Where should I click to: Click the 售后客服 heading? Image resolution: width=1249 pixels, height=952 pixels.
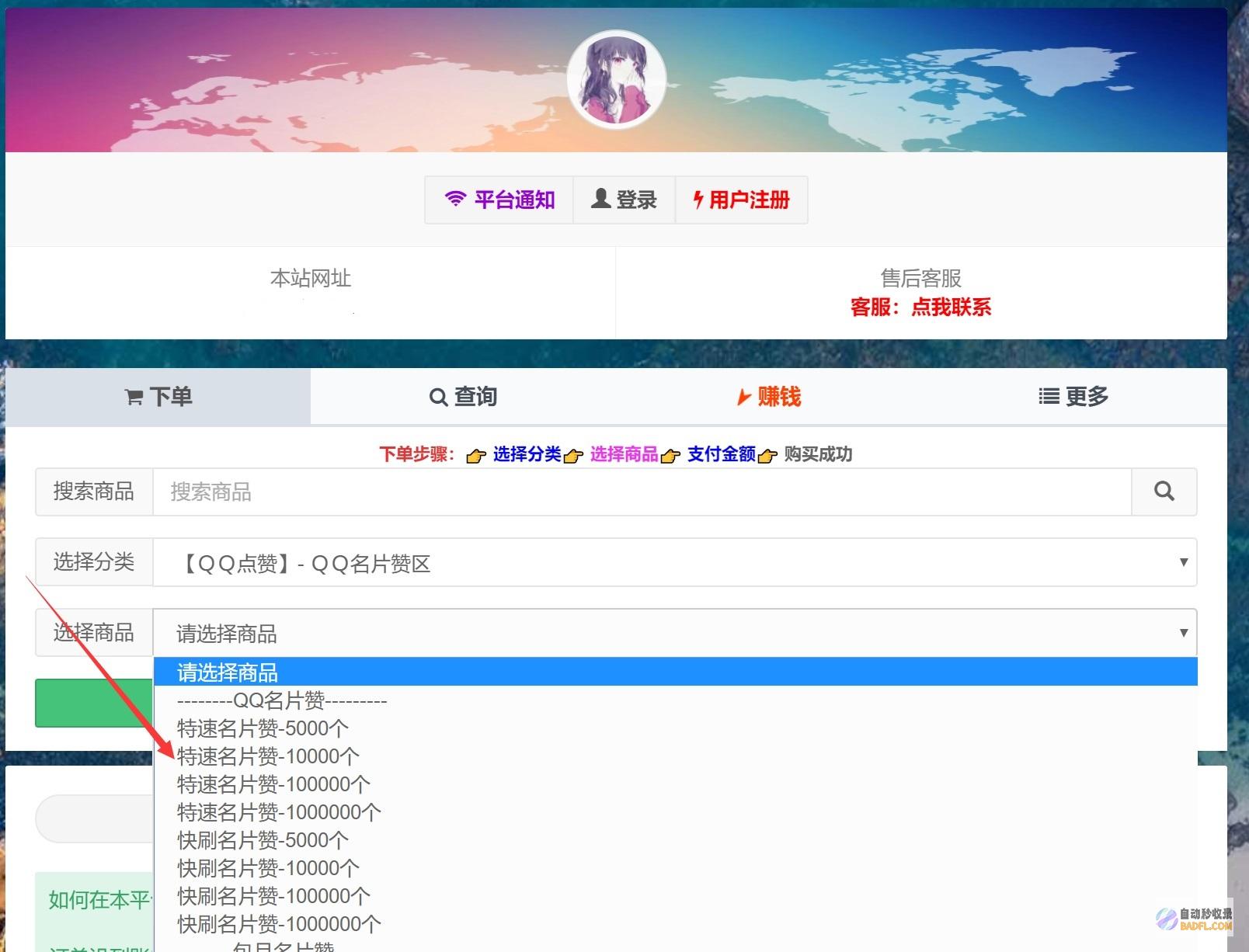(920, 278)
